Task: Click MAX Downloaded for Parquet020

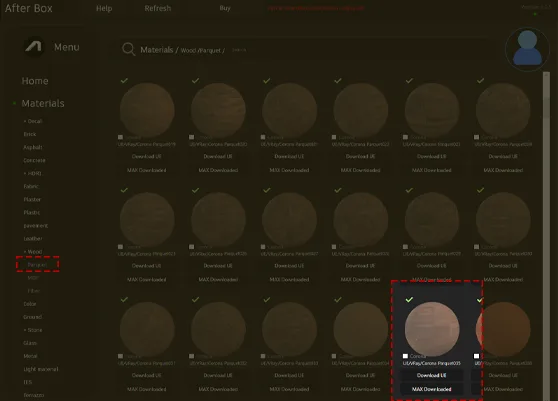Action: (x=218, y=170)
